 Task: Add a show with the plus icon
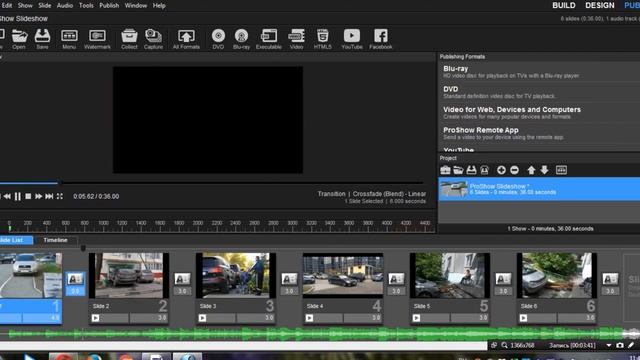(501, 170)
